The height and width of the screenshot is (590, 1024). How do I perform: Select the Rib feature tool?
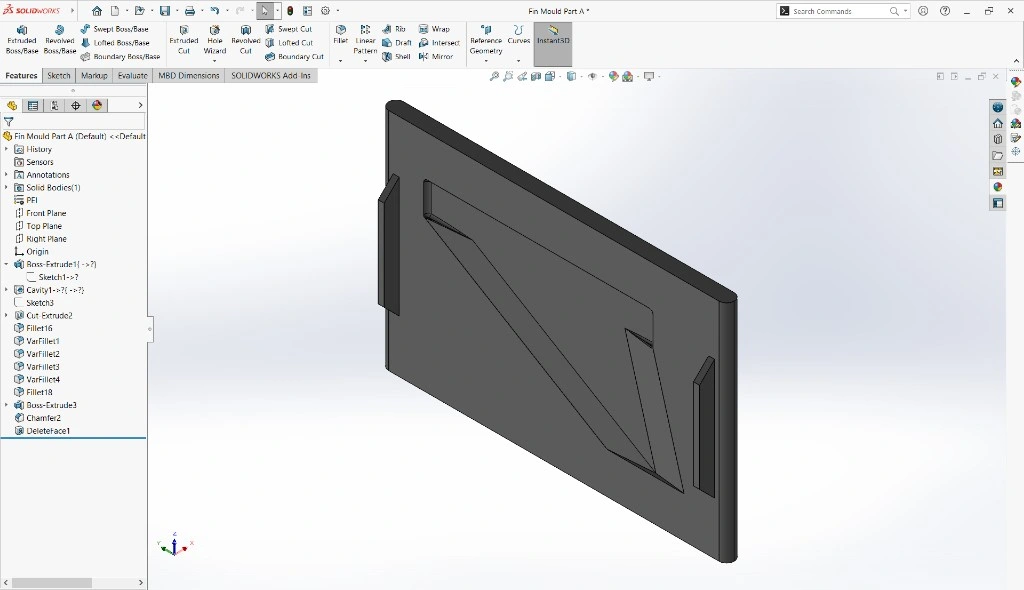point(397,28)
